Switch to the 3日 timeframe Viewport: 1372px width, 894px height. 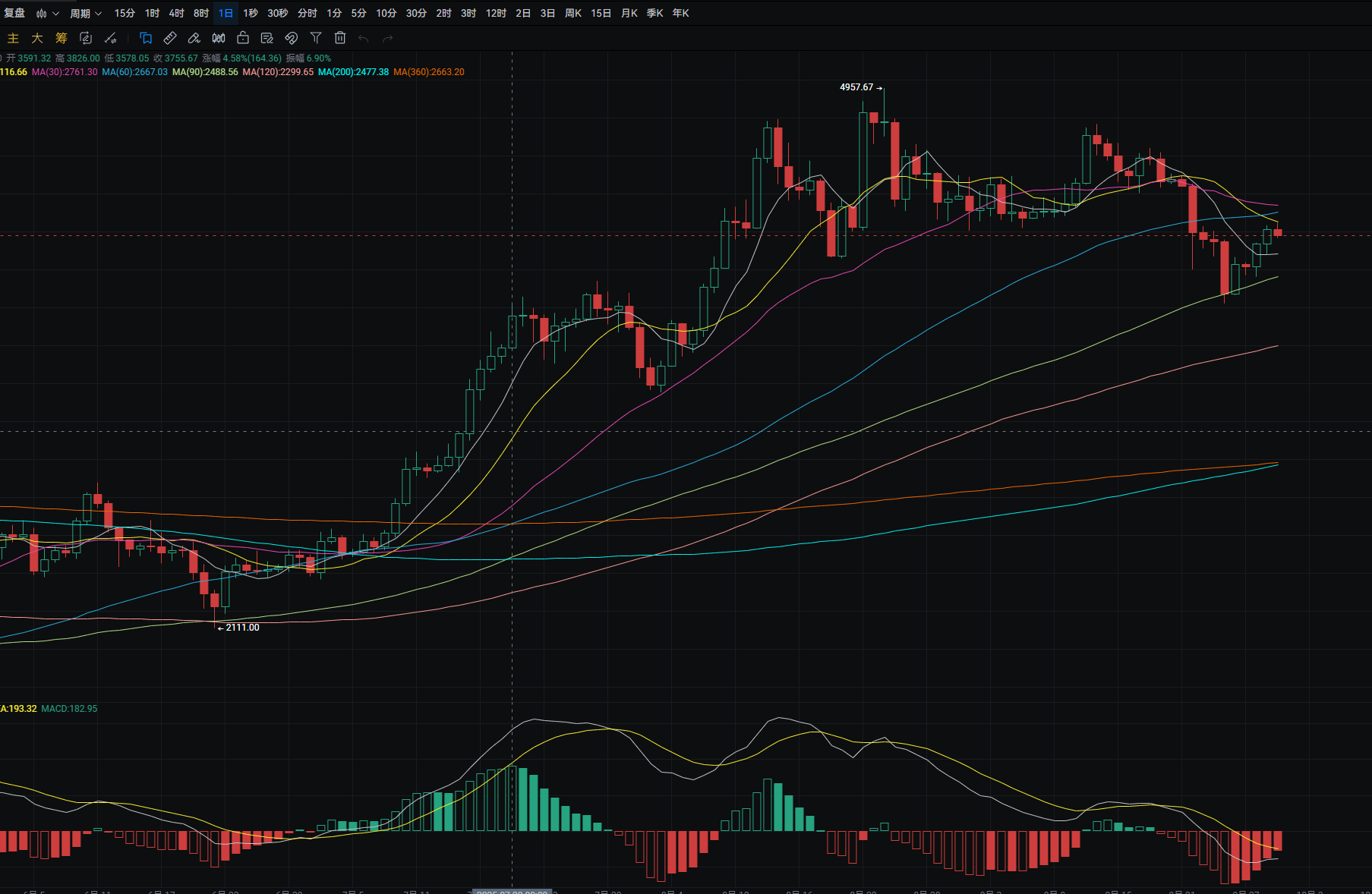point(547,13)
